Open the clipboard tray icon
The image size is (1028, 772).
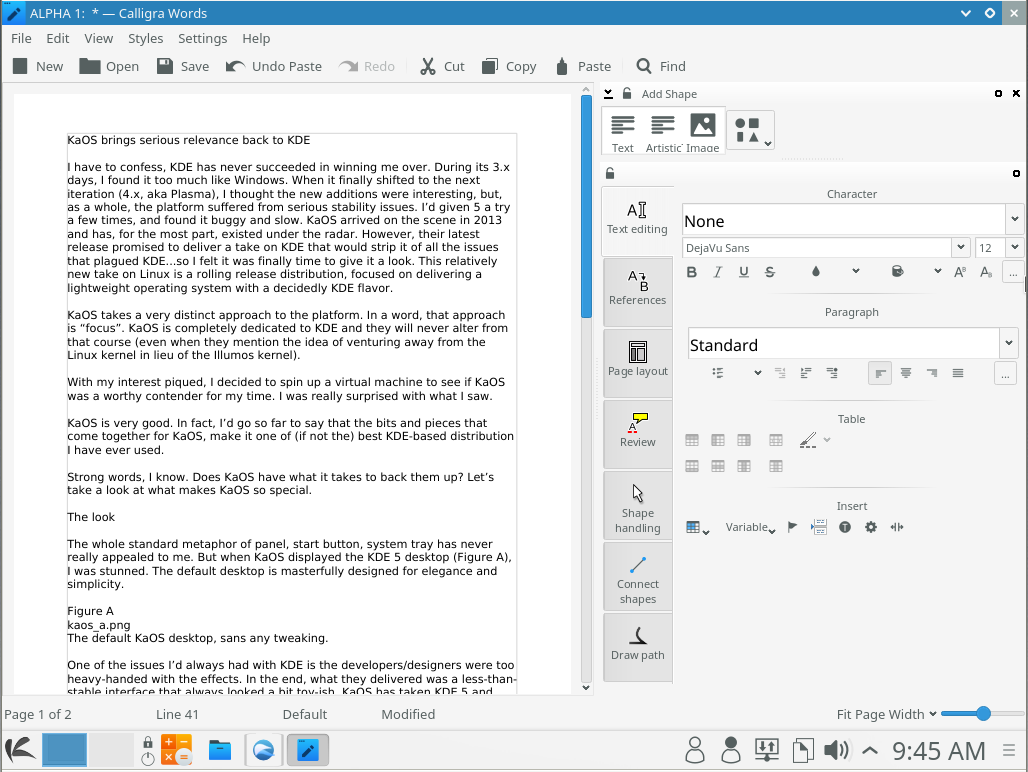pyautogui.click(x=802, y=750)
